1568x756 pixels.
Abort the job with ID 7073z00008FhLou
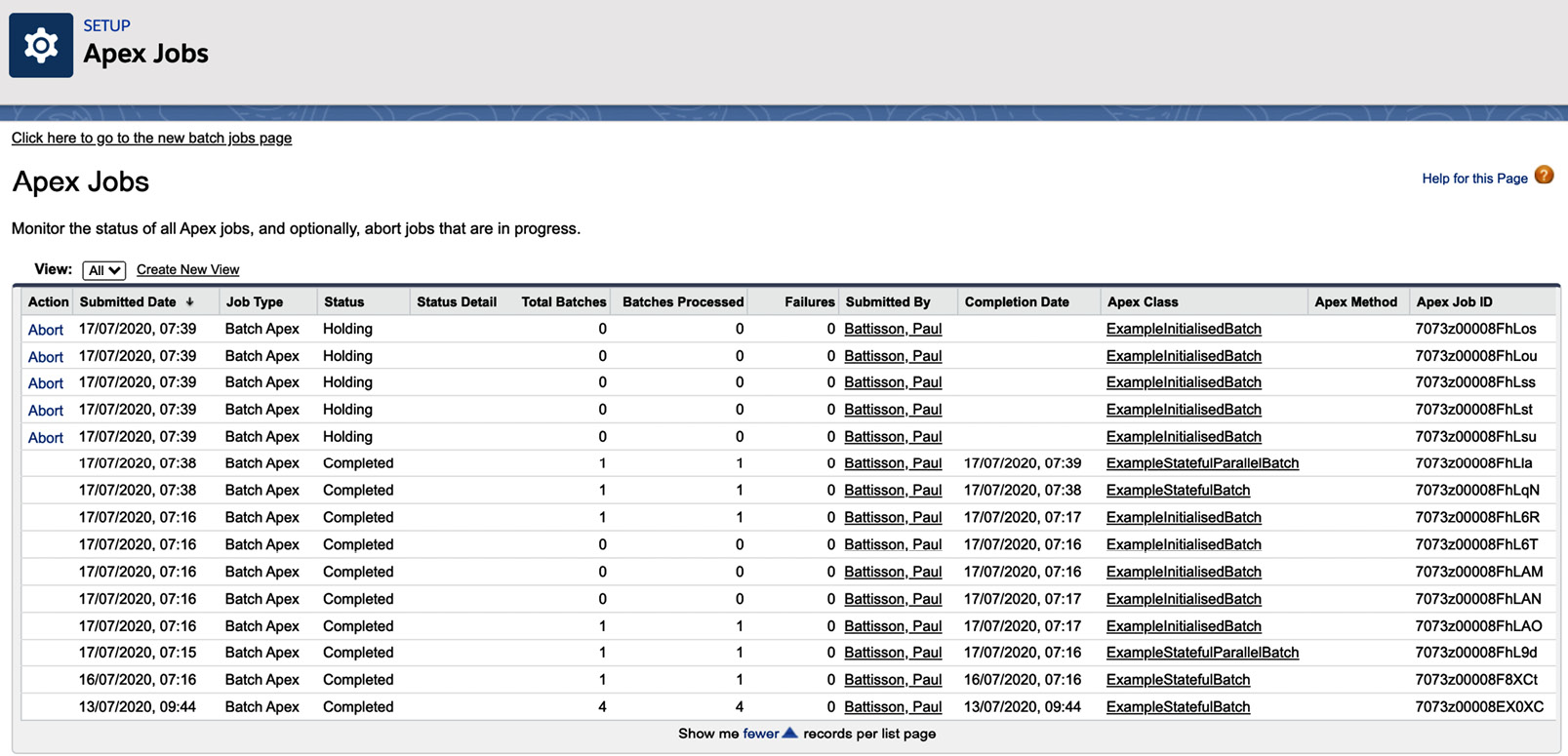pos(45,357)
